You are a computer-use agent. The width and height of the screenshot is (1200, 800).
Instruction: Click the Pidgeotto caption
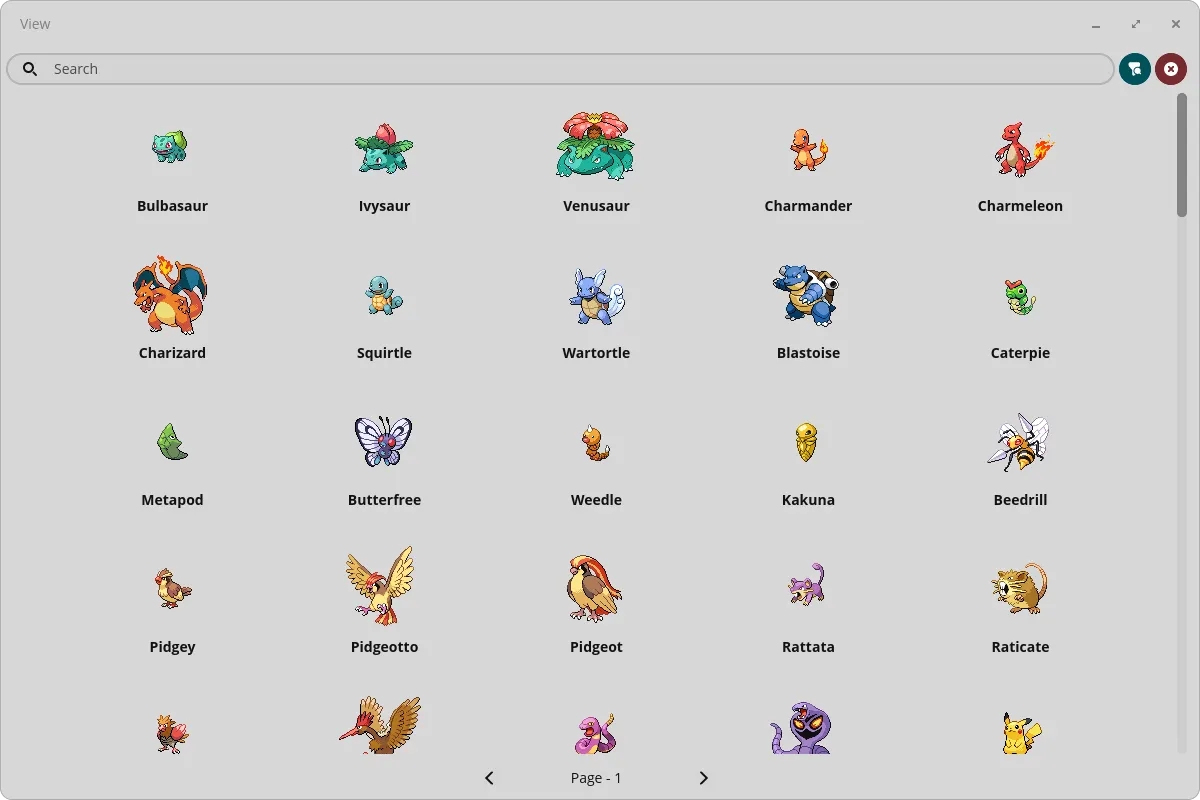(384, 647)
